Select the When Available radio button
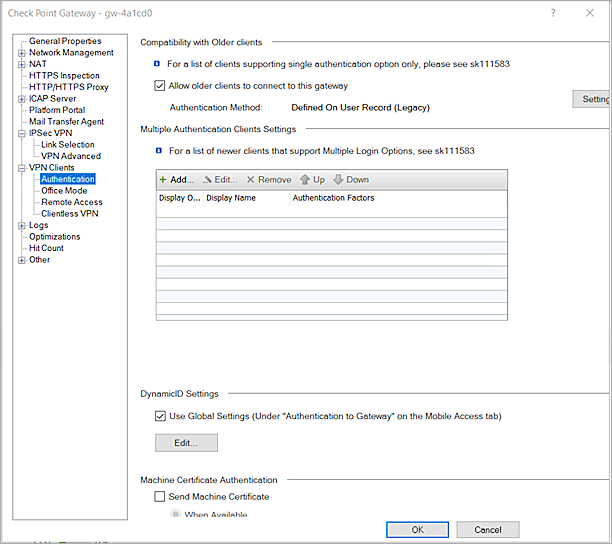This screenshot has height=544, width=612. (176, 514)
